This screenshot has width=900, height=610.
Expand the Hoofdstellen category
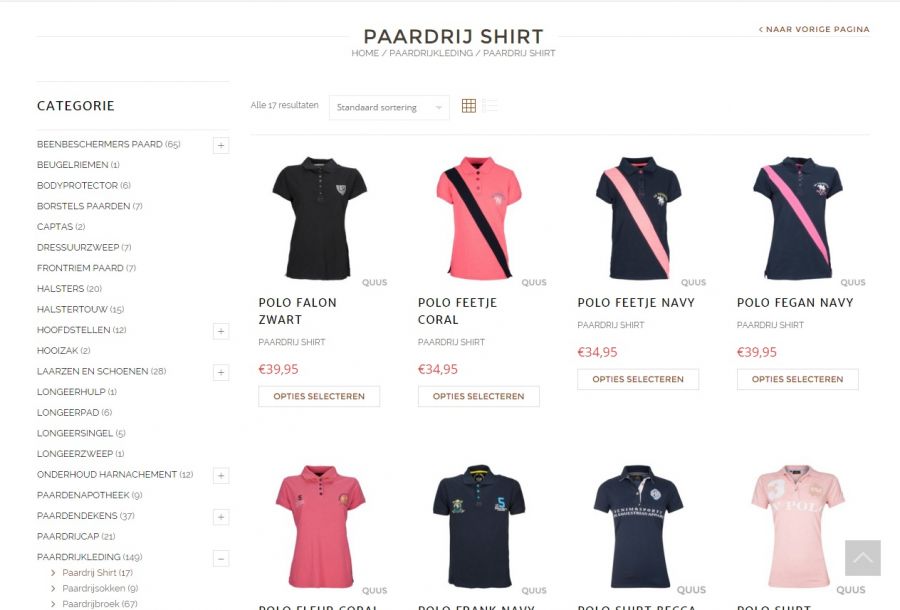coord(221,331)
